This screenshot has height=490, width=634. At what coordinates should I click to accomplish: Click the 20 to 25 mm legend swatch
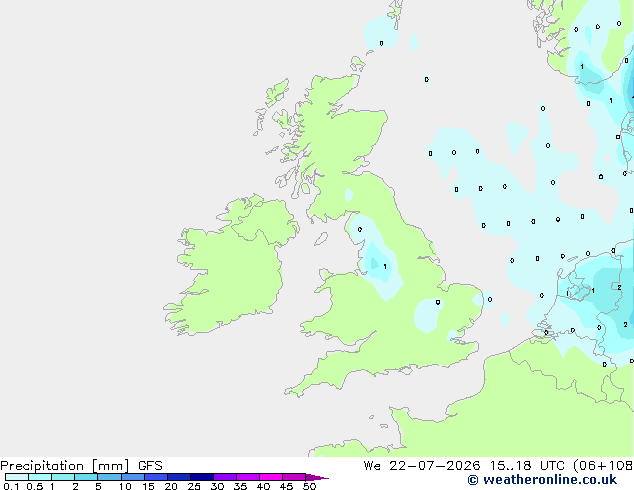[179, 477]
